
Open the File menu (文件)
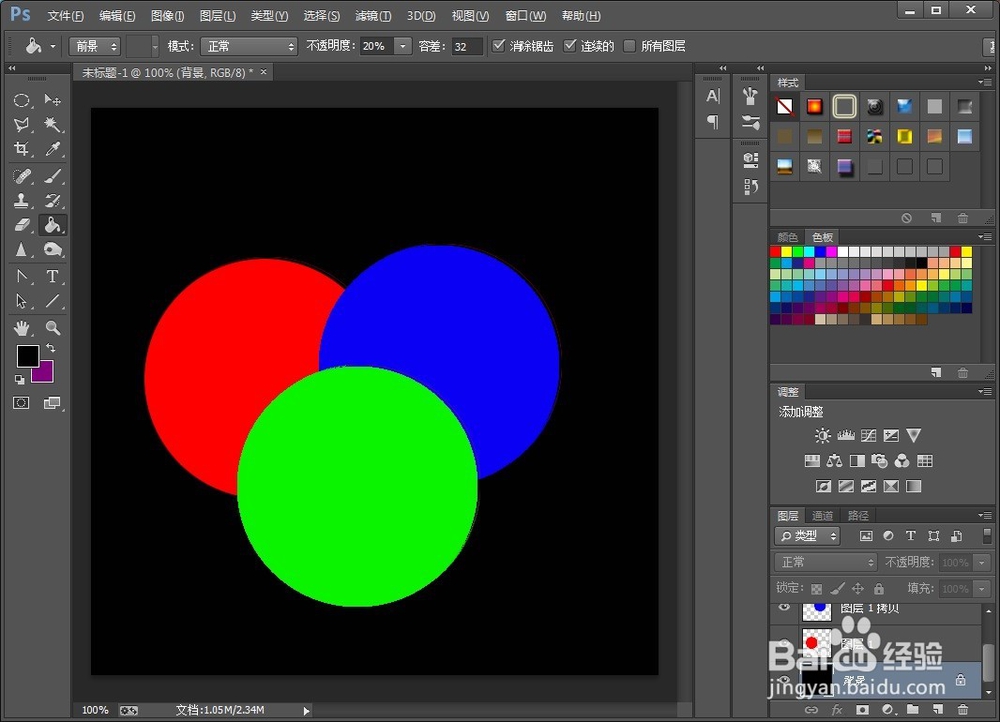(65, 16)
